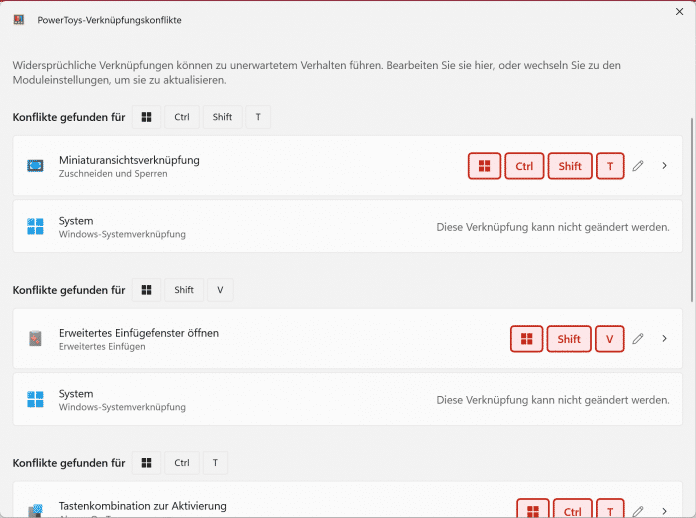Click red Ctrl key in Tastenkombination zur Aktivierung row
Image resolution: width=696 pixels, height=518 pixels.
(573, 509)
